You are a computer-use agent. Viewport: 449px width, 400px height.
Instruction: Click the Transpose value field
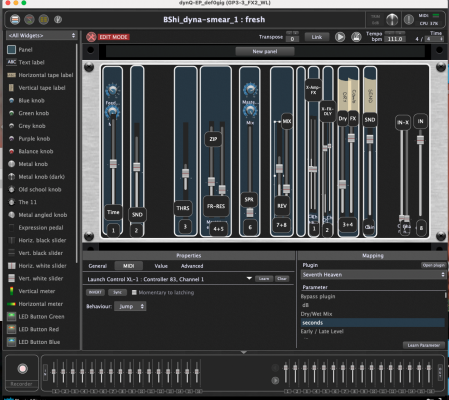coord(292,39)
